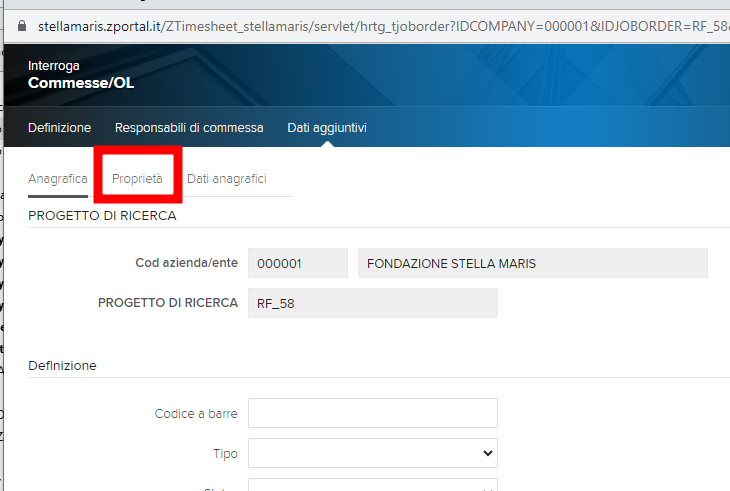Screen dimensions: 730x491
Task: Open the Definizione tab in the header
Action: [x=59, y=128]
